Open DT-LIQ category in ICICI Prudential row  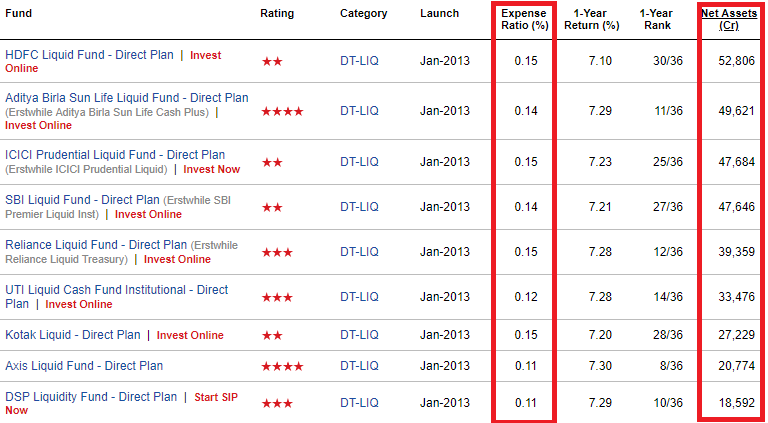coord(360,162)
